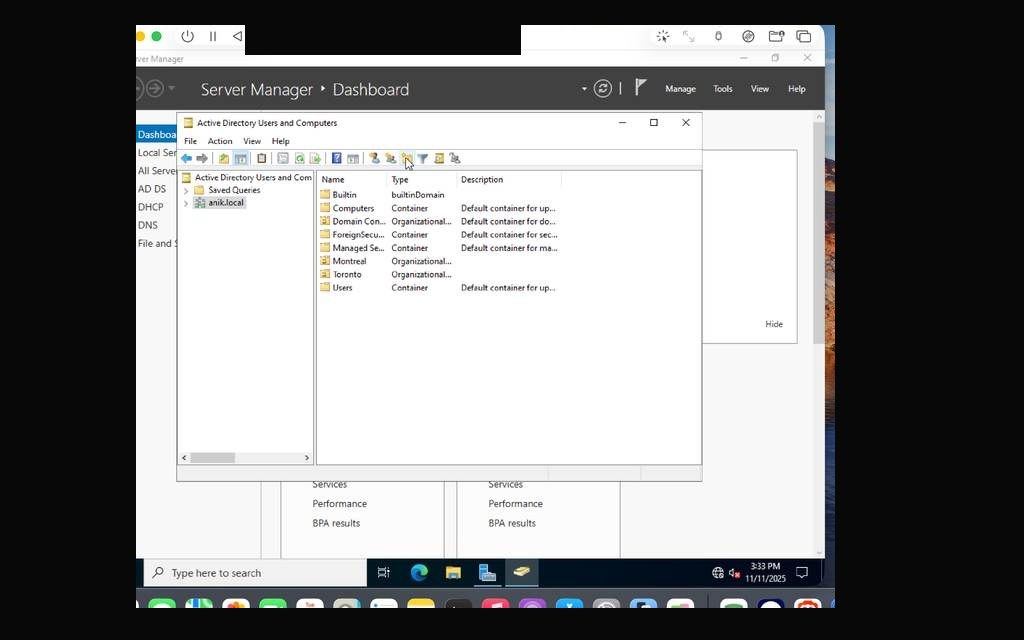Viewport: 1024px width, 640px height.
Task: Open left tile's Performance link
Action: 340,504
